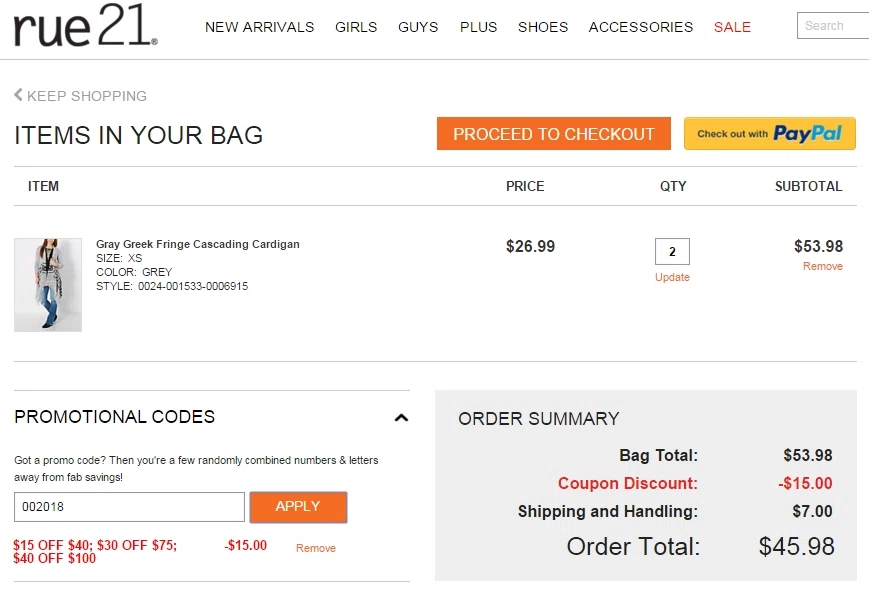This screenshot has height=590, width=869.
Task: Open the Sale section
Action: tap(732, 27)
